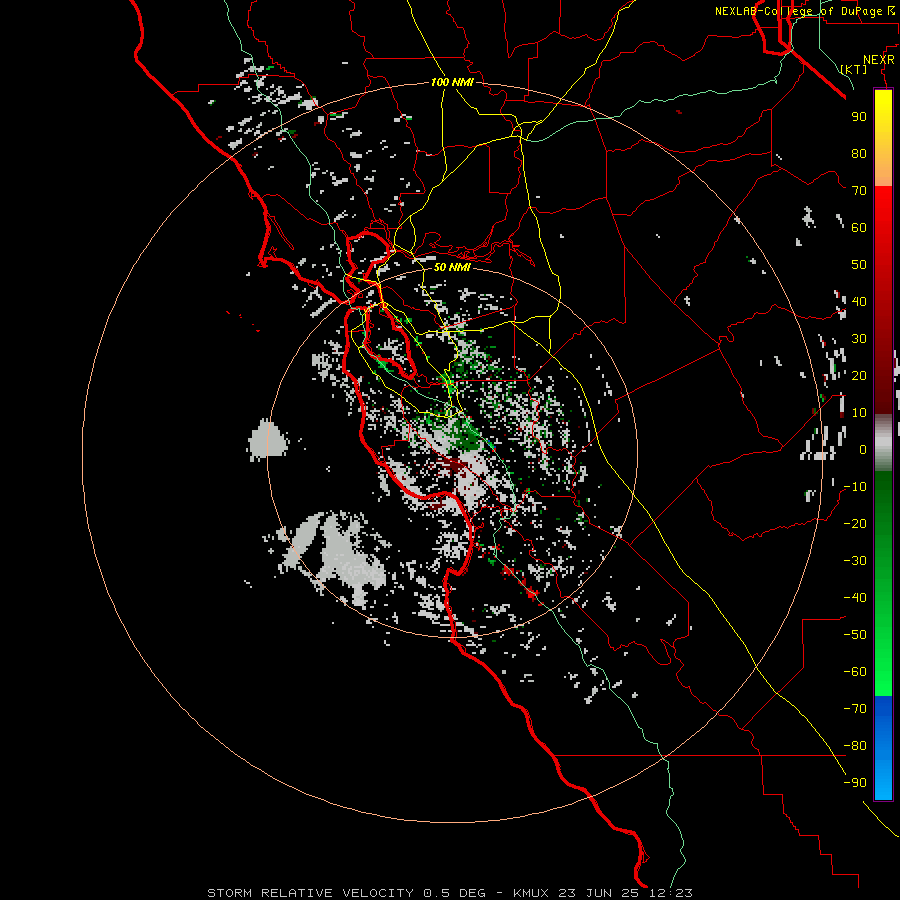The height and width of the screenshot is (900, 900).
Task: Select the positive 10 scale value
Action: coord(859,413)
